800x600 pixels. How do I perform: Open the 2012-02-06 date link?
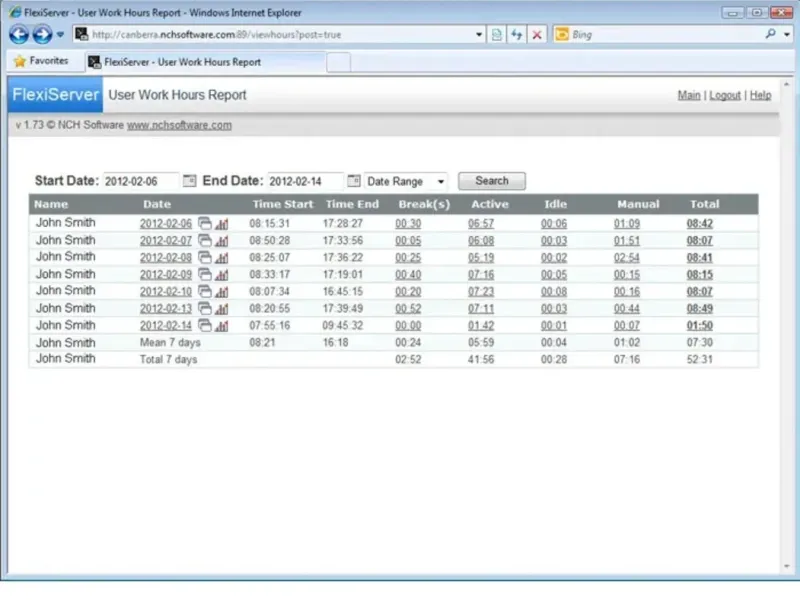coord(166,223)
